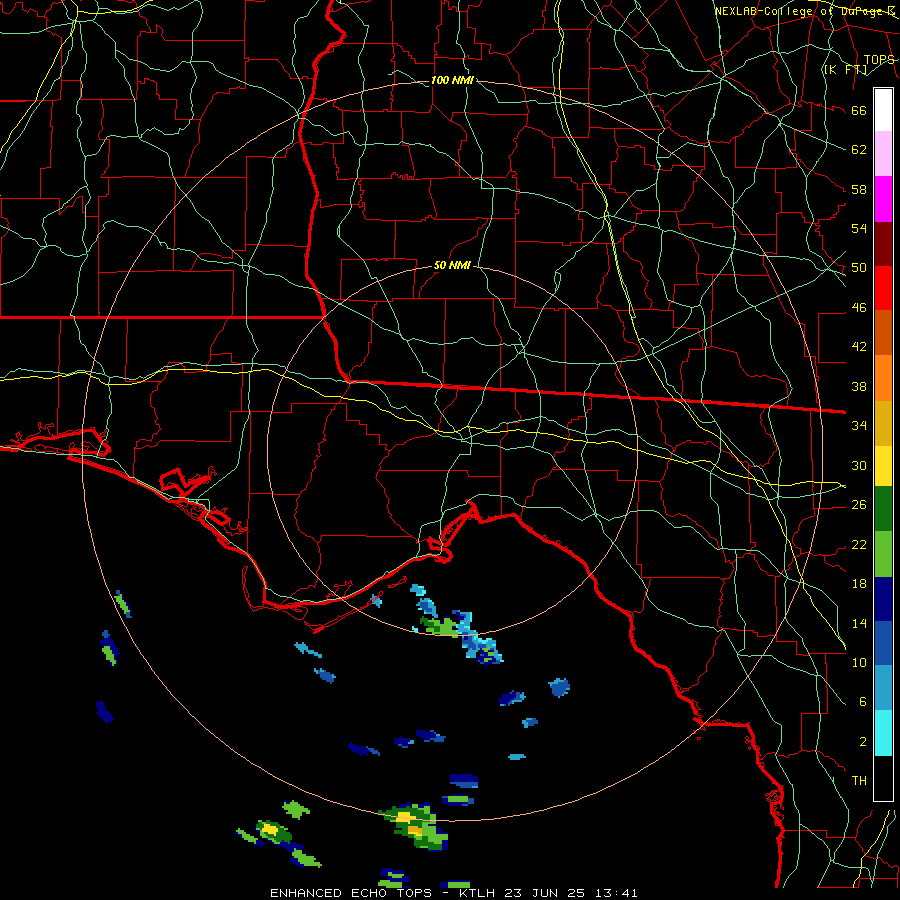
Task: Click the dark red swatch near 50 kft
Action: (x=883, y=244)
